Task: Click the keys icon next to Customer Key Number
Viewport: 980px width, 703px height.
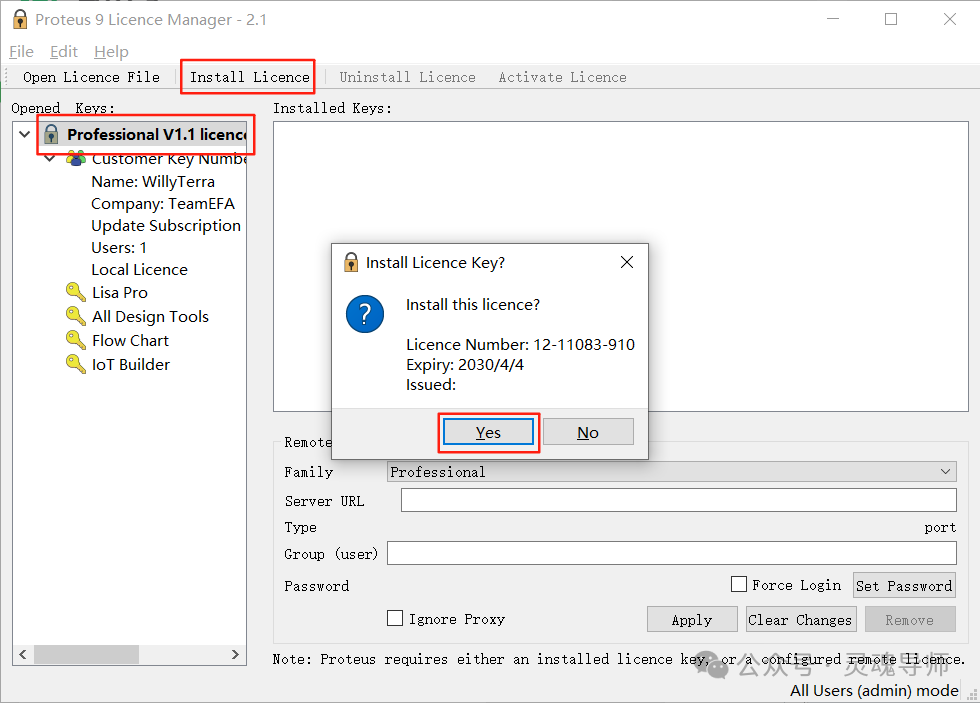Action: tap(76, 157)
